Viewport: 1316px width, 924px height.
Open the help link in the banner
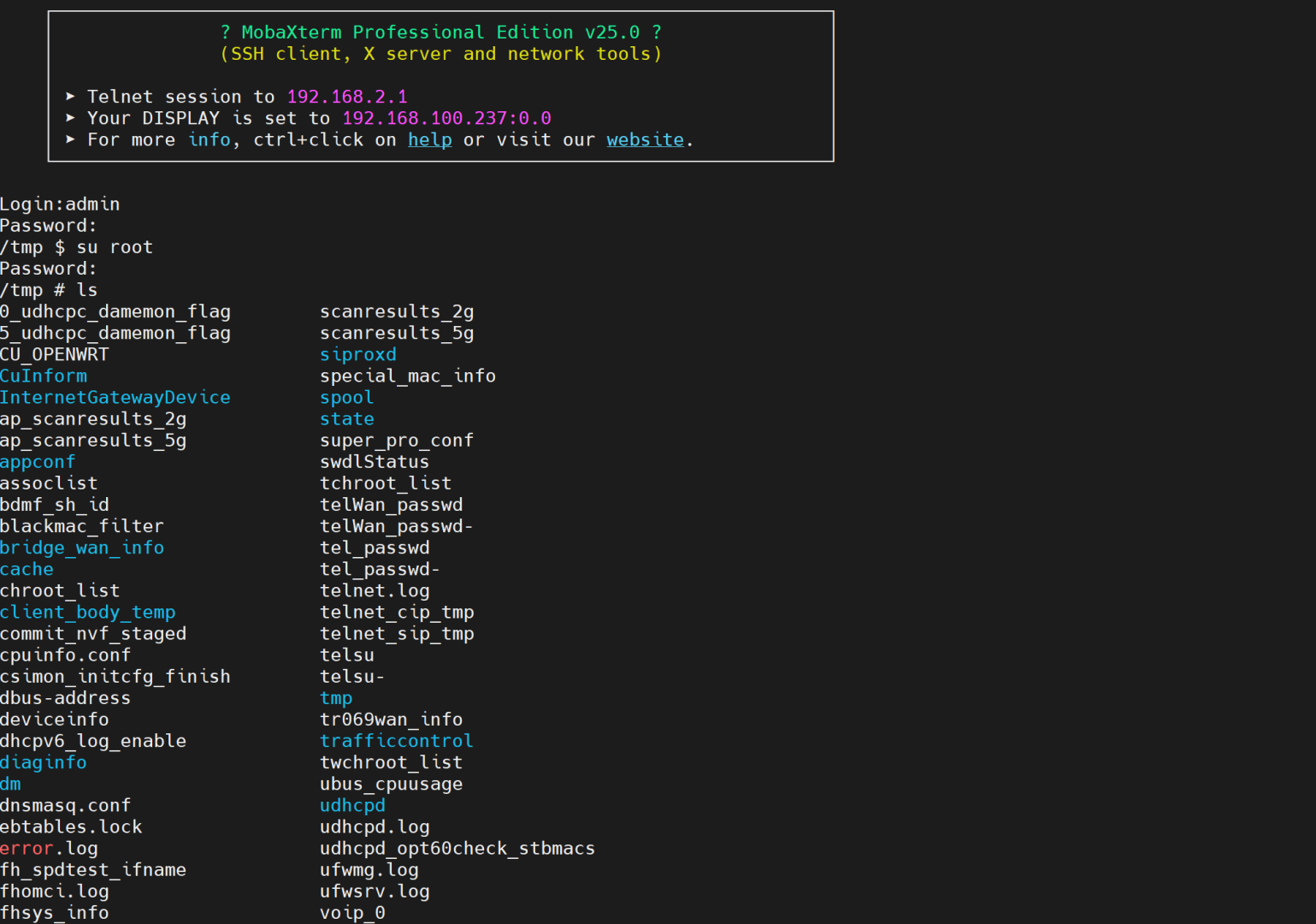[x=430, y=139]
